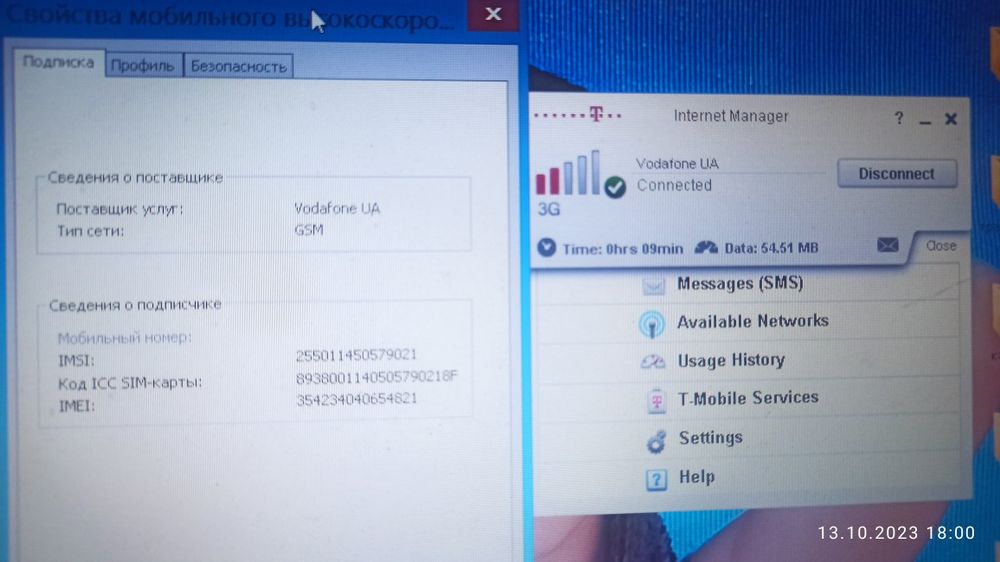Collapse the menu with Close tab

click(941, 246)
